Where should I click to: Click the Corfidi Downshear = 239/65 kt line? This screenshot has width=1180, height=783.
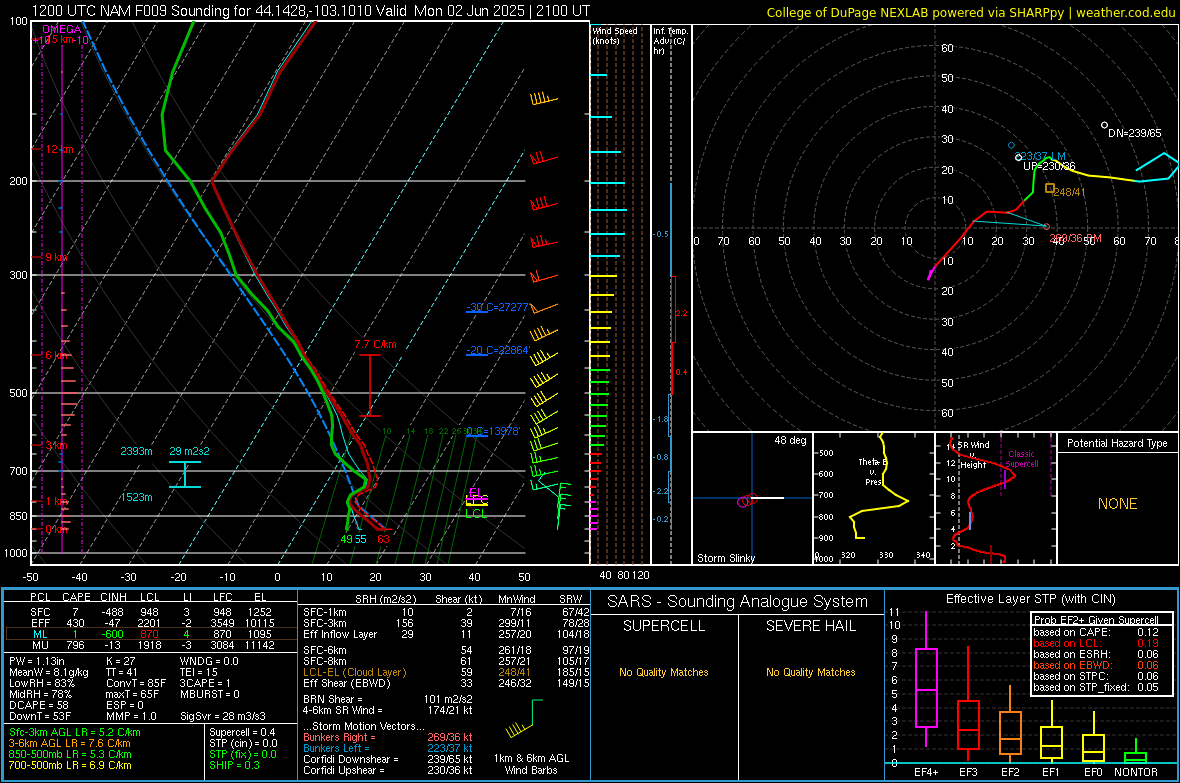[x=388, y=759]
